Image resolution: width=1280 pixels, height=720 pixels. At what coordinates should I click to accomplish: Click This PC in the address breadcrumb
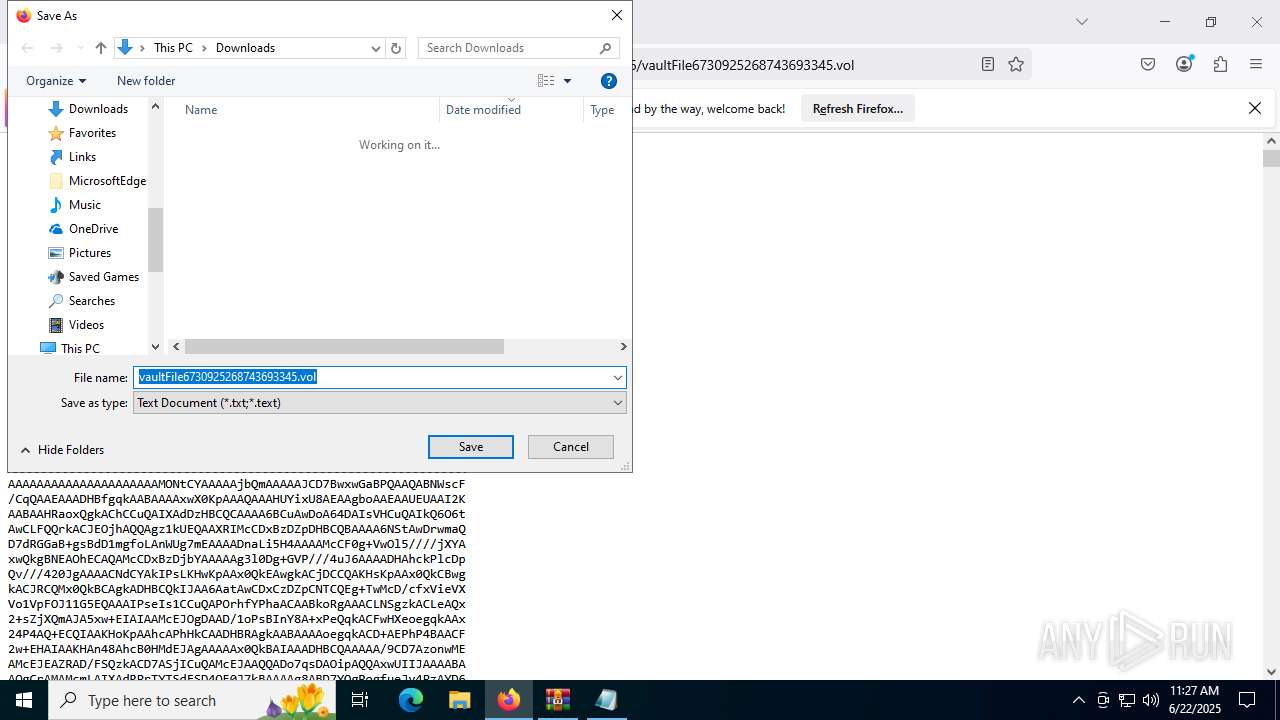click(173, 48)
